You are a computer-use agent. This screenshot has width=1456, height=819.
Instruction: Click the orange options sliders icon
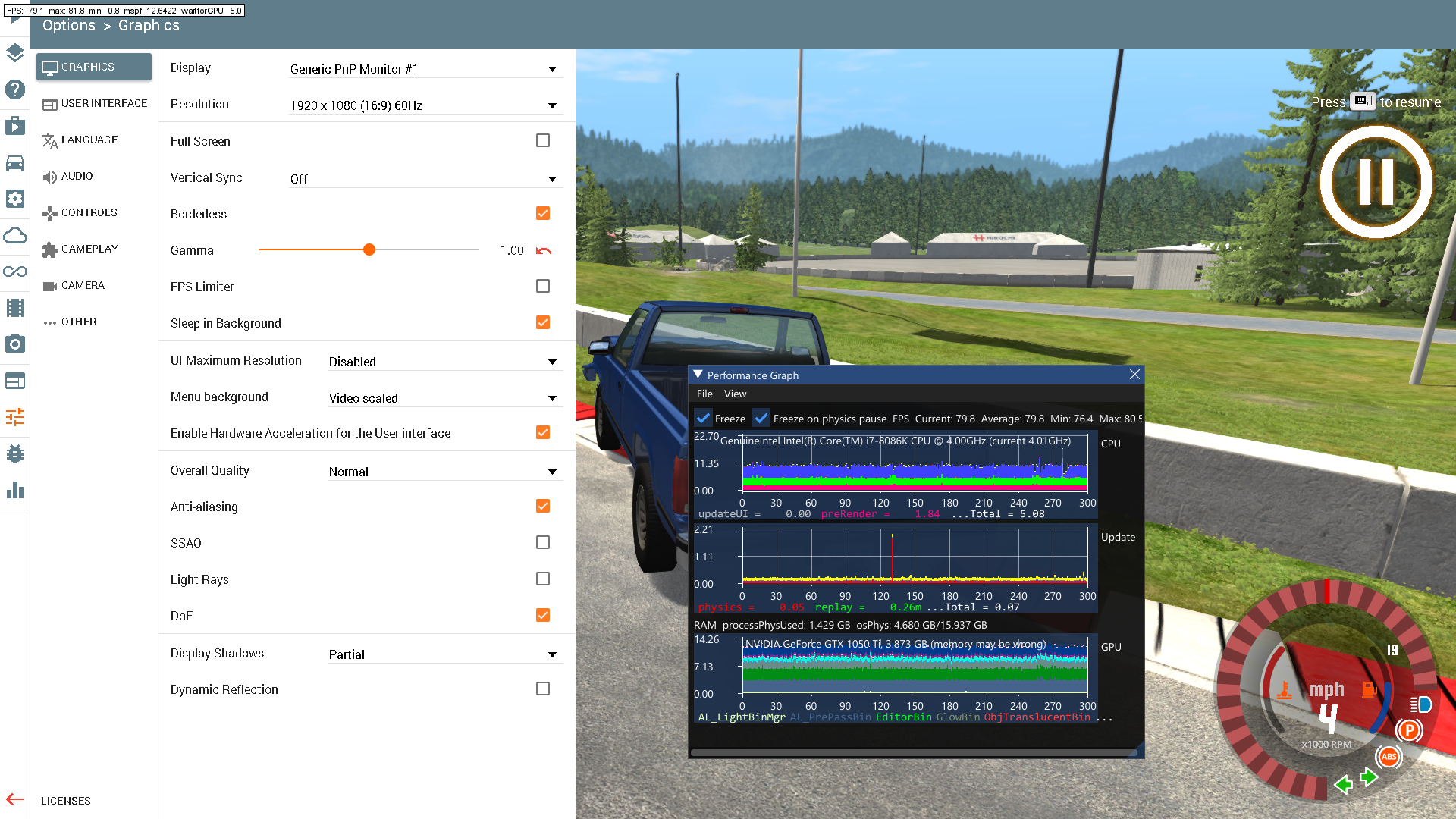pyautogui.click(x=15, y=417)
